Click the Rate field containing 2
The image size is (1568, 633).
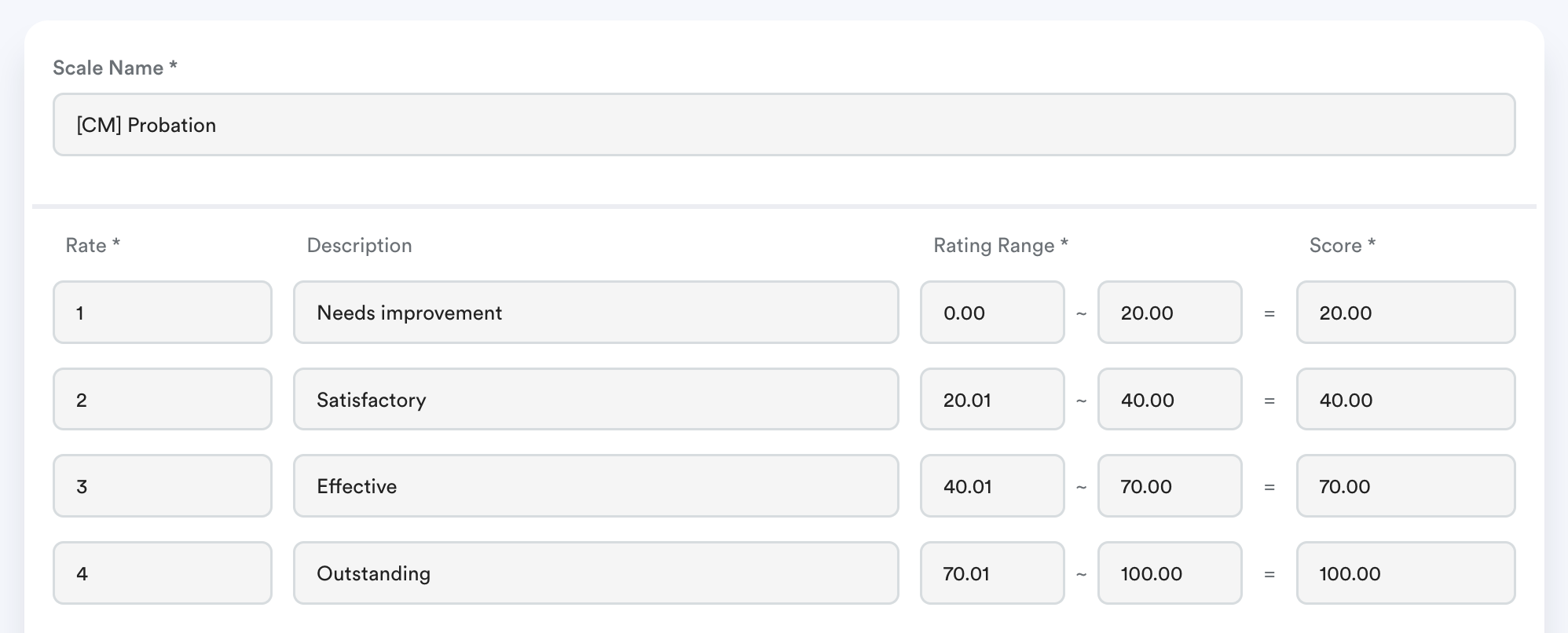pos(163,400)
